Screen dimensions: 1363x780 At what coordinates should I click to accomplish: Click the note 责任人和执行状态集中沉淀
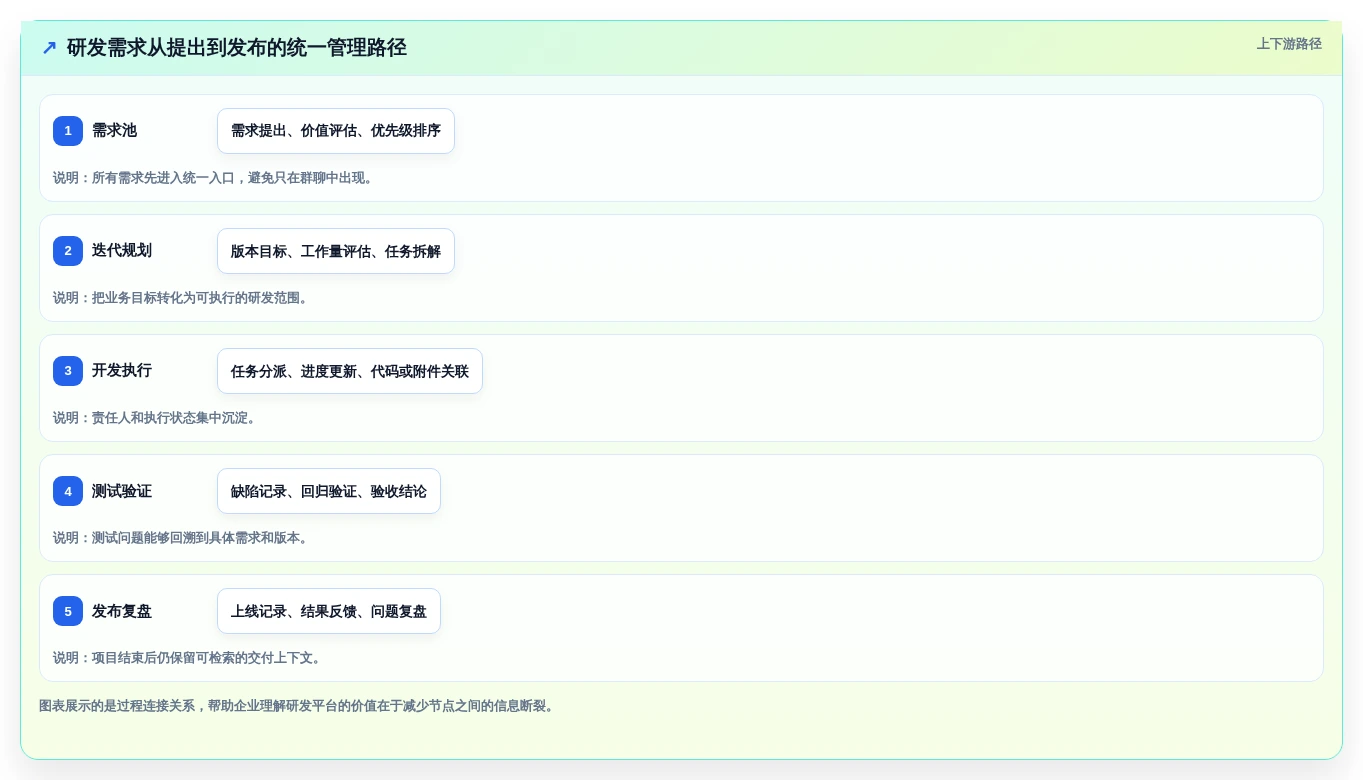coord(157,418)
